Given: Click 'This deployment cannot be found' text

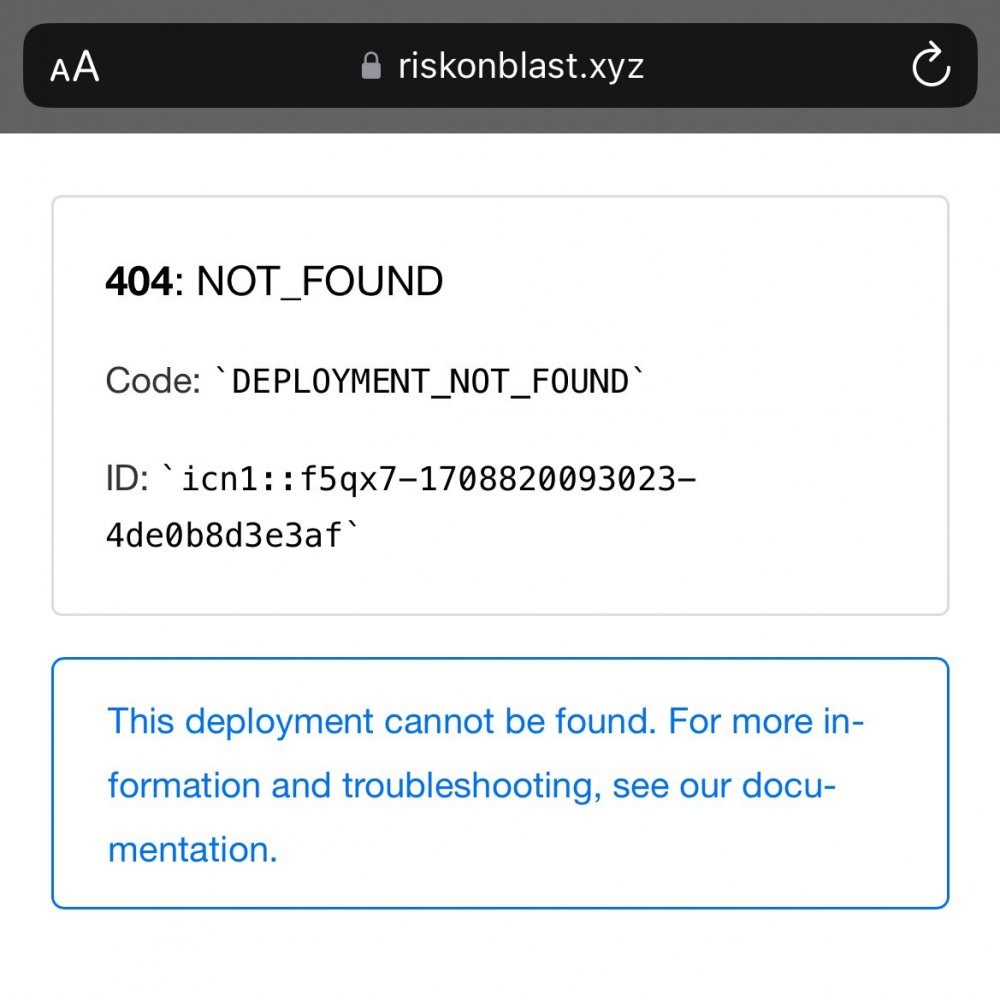Looking at the screenshot, I should 381,721.
